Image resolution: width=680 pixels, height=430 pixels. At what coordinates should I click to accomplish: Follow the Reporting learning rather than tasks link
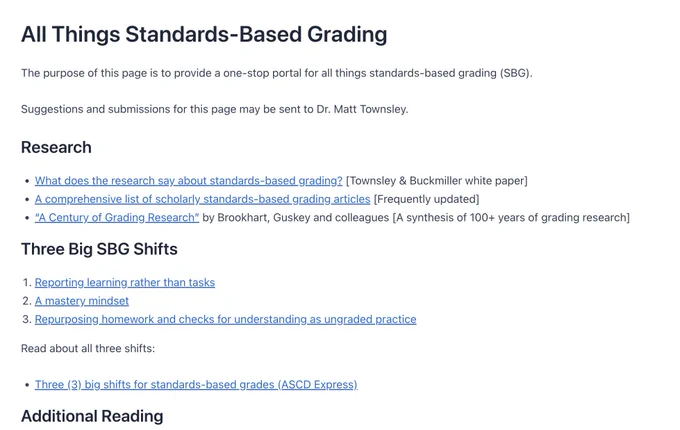[125, 283]
